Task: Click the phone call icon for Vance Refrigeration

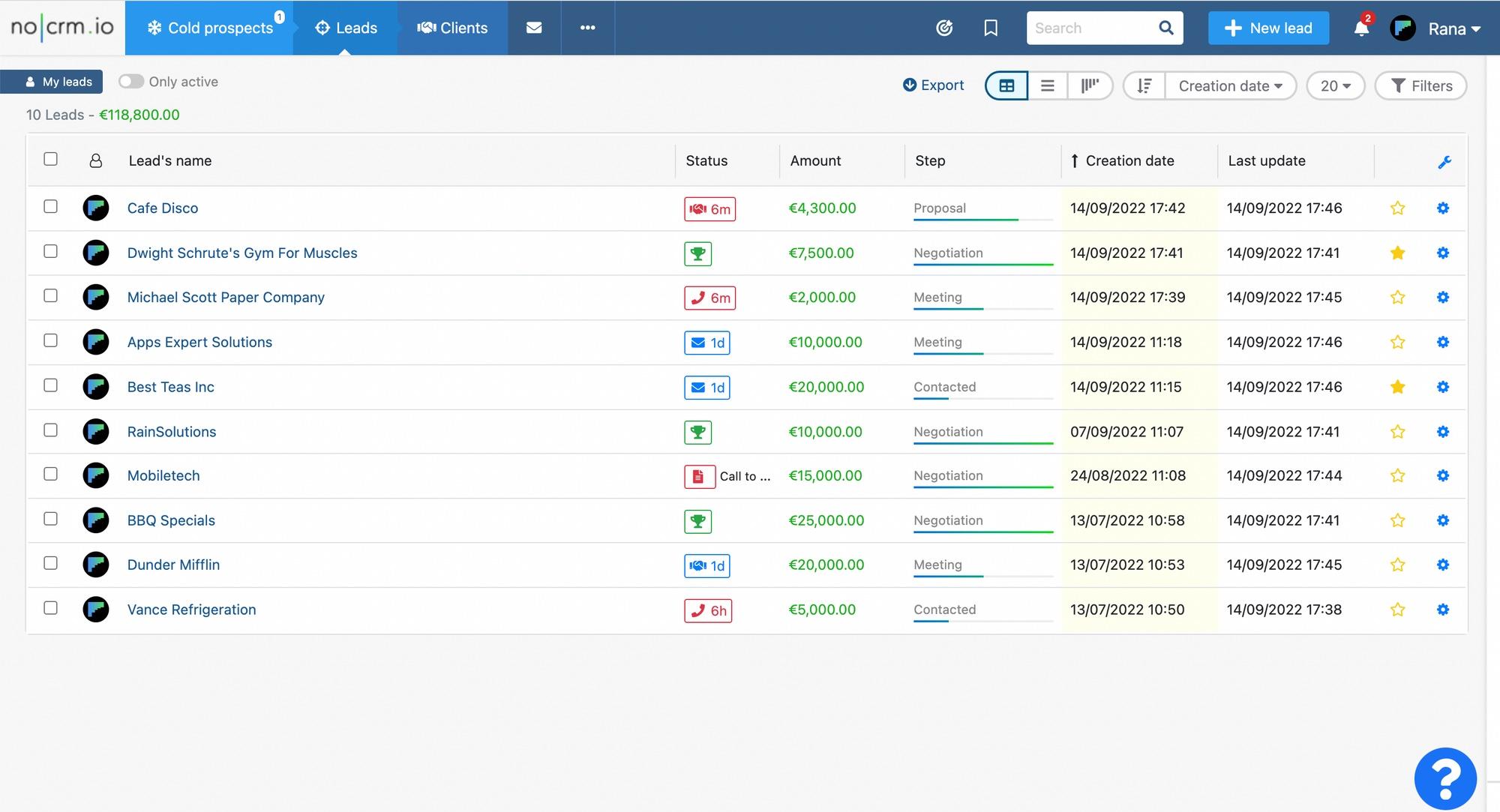Action: [697, 609]
